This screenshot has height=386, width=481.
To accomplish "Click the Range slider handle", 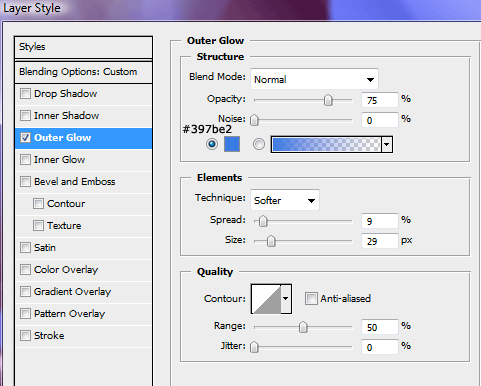I will point(303,327).
